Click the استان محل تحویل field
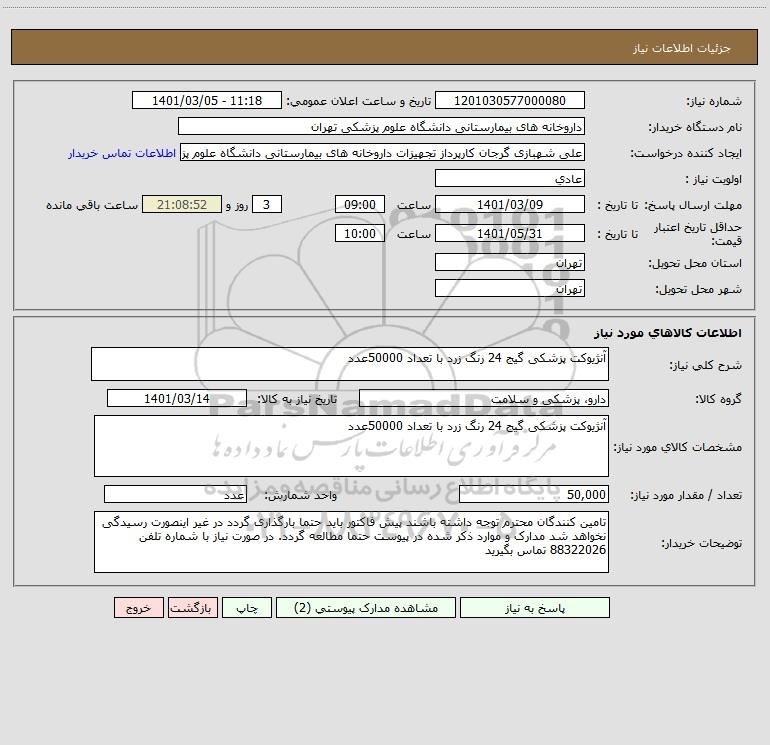The width and height of the screenshot is (770, 745). pos(510,262)
